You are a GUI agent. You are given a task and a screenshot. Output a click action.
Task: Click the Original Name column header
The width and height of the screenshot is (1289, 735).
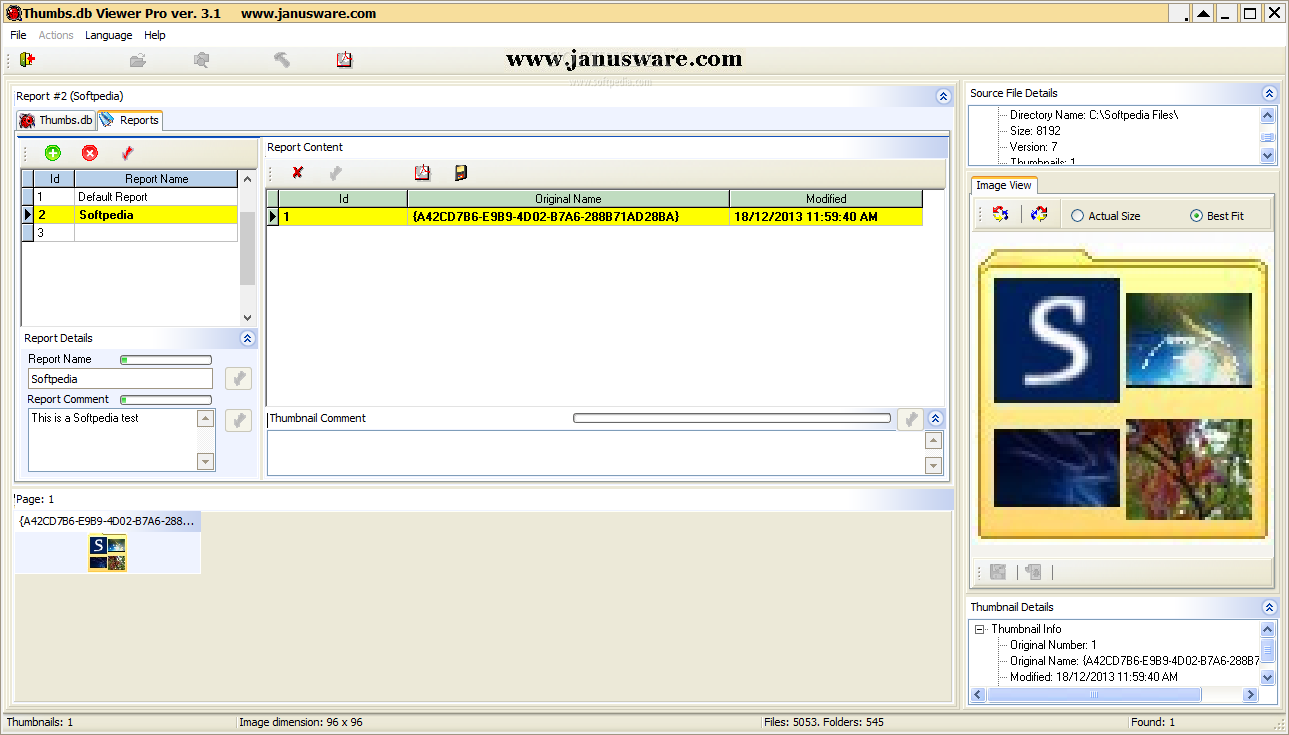click(568, 199)
